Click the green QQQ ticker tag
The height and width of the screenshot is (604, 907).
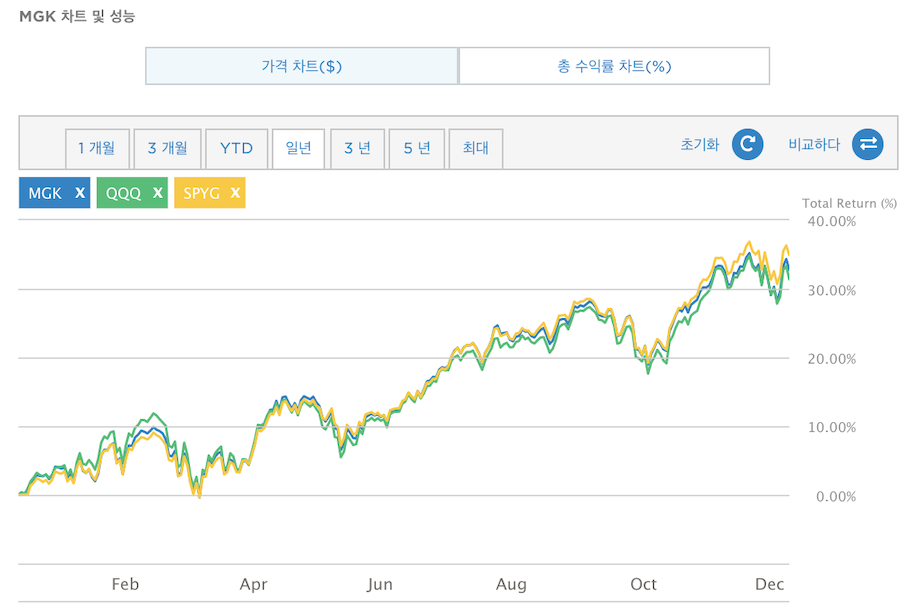click(x=132, y=193)
